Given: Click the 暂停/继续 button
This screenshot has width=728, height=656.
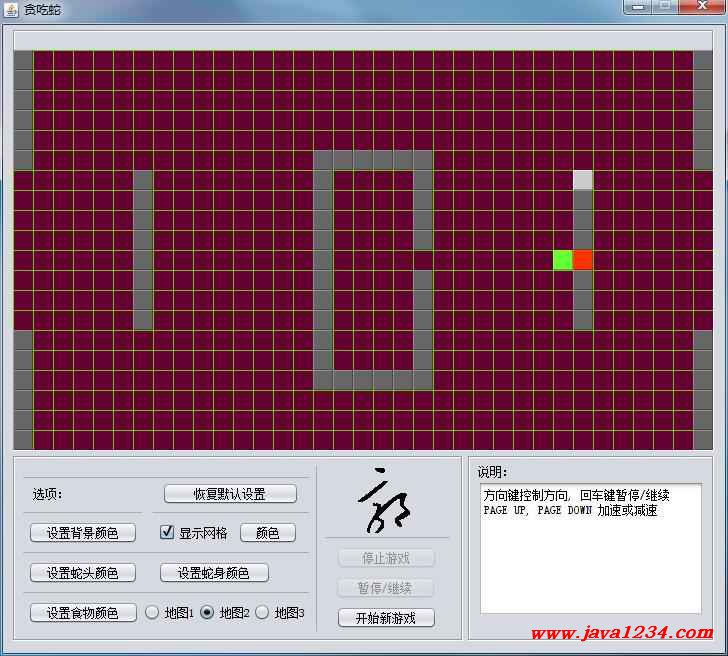Looking at the screenshot, I should 386,588.
